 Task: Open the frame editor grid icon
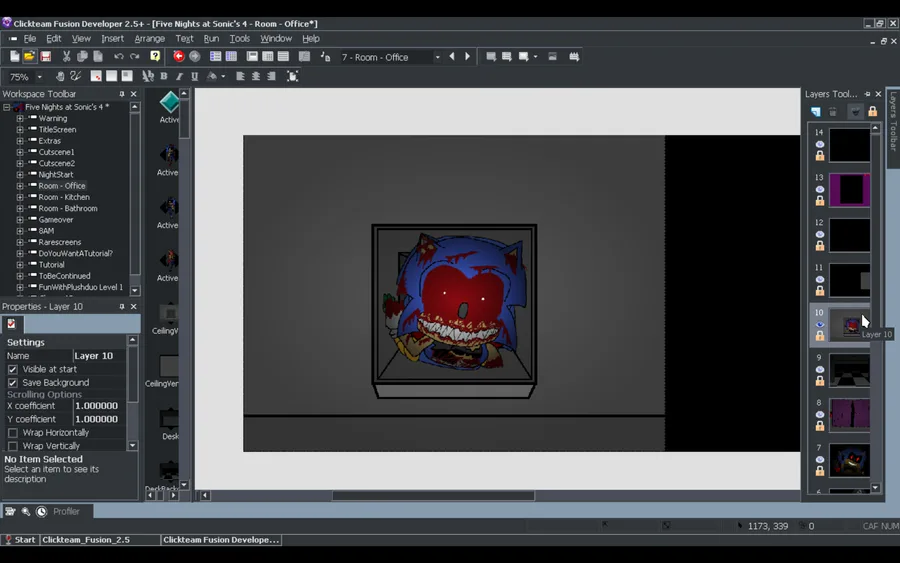[x=231, y=56]
